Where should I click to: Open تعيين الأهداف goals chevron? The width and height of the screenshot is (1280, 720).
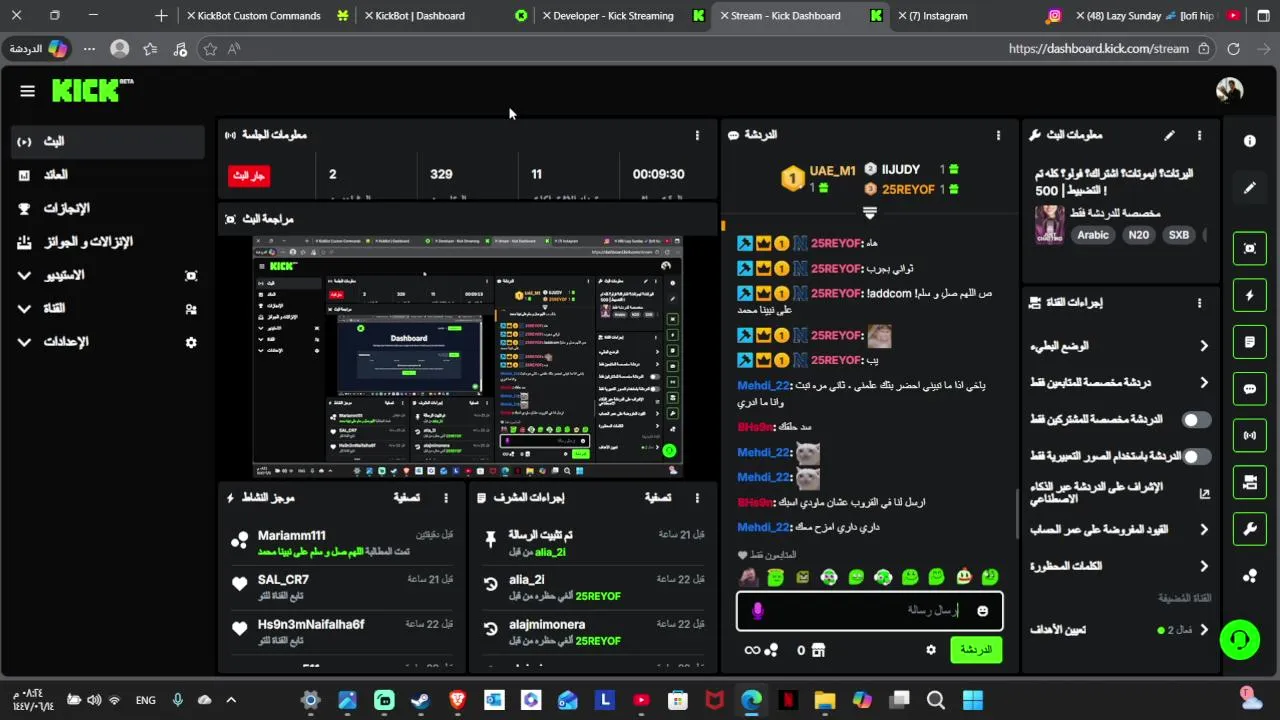coord(1204,630)
